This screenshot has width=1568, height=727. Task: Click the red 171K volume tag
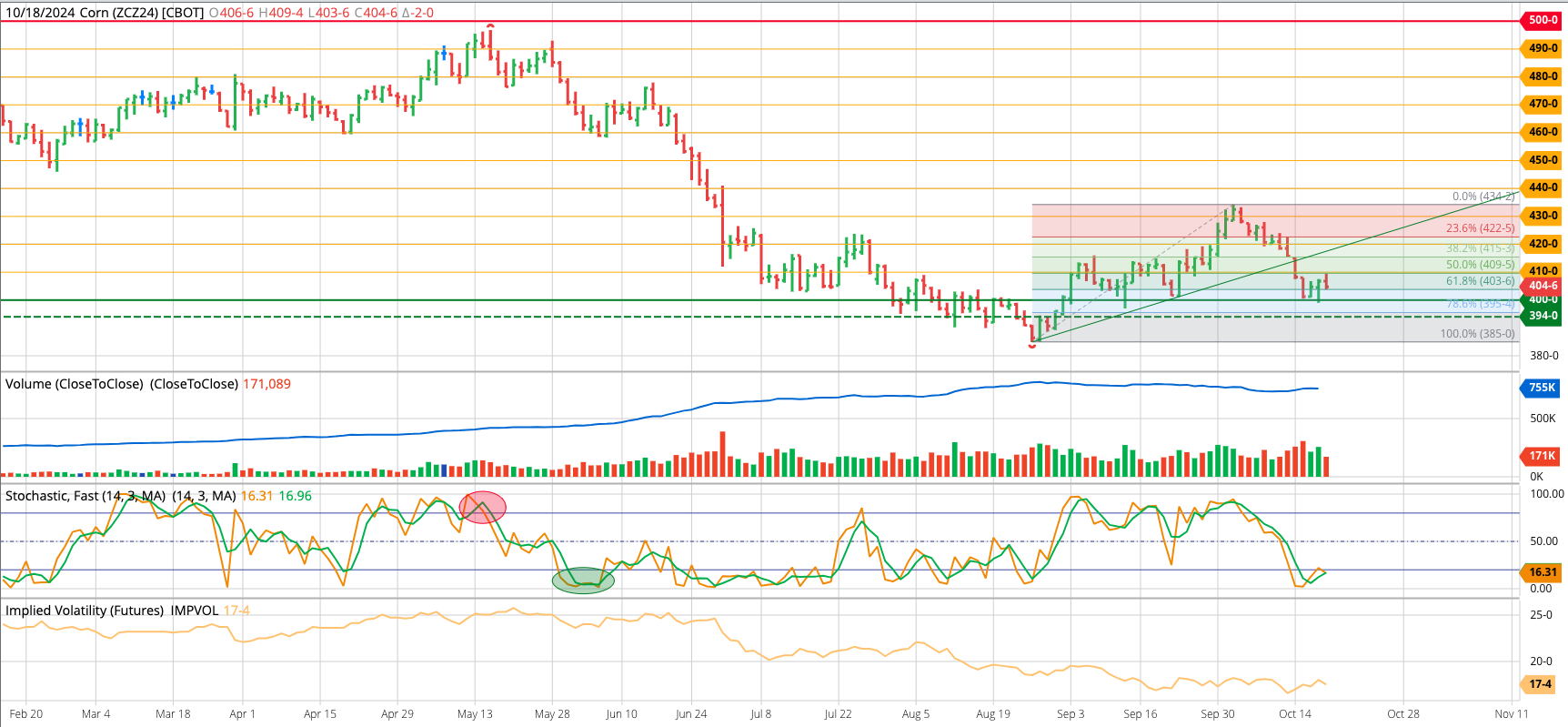tap(1542, 456)
